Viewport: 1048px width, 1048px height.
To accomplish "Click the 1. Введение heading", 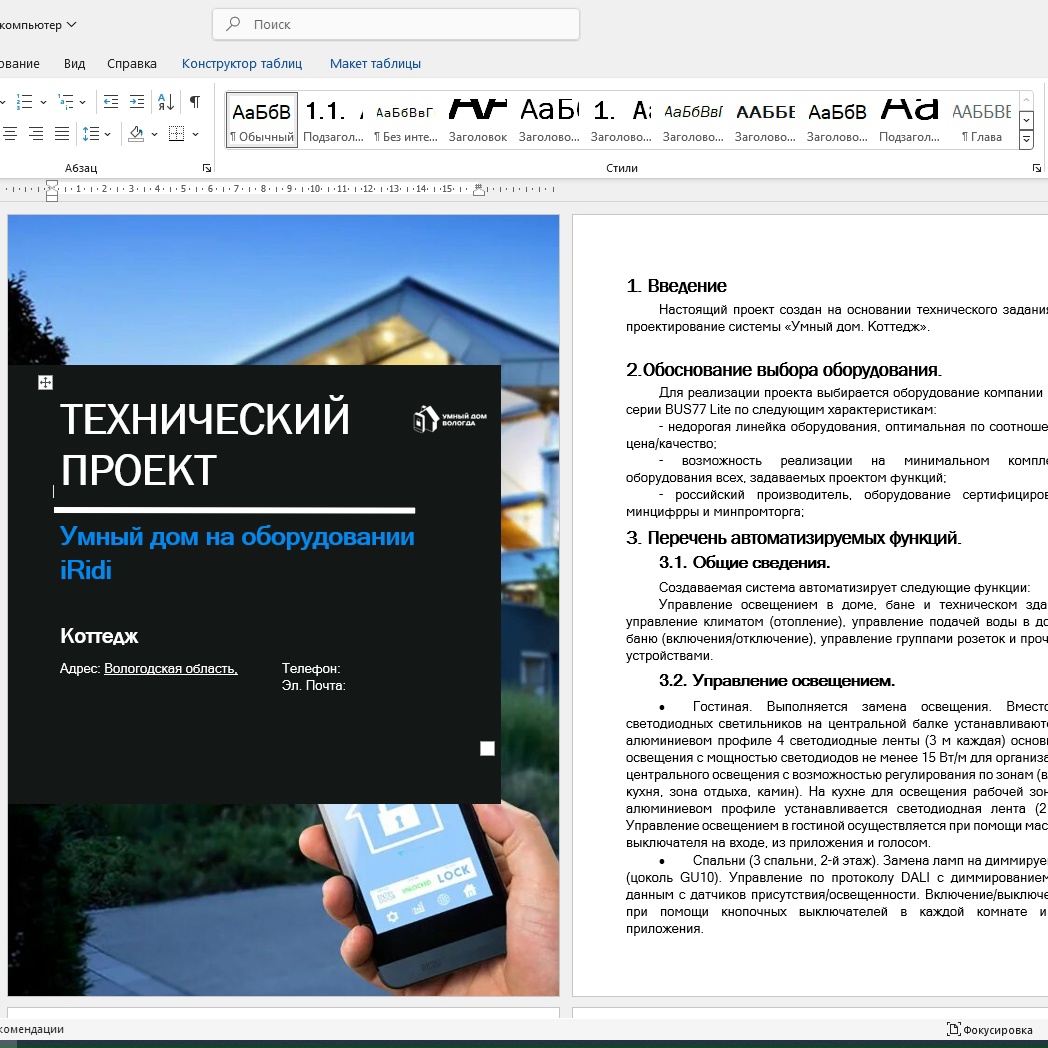I will pos(676,286).
